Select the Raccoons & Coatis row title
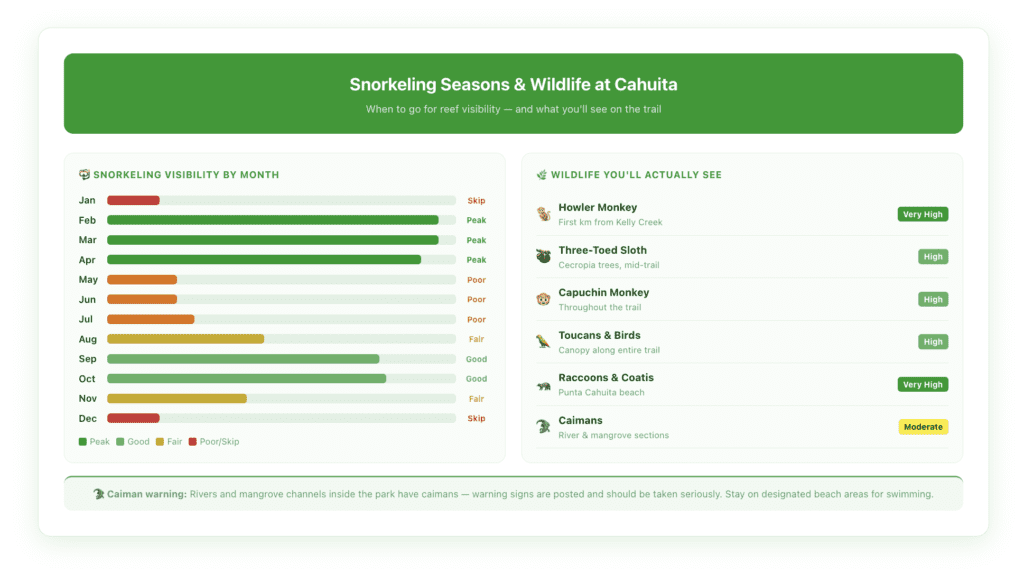Image resolution: width=1024 pixels, height=573 pixels. pyautogui.click(x=606, y=378)
